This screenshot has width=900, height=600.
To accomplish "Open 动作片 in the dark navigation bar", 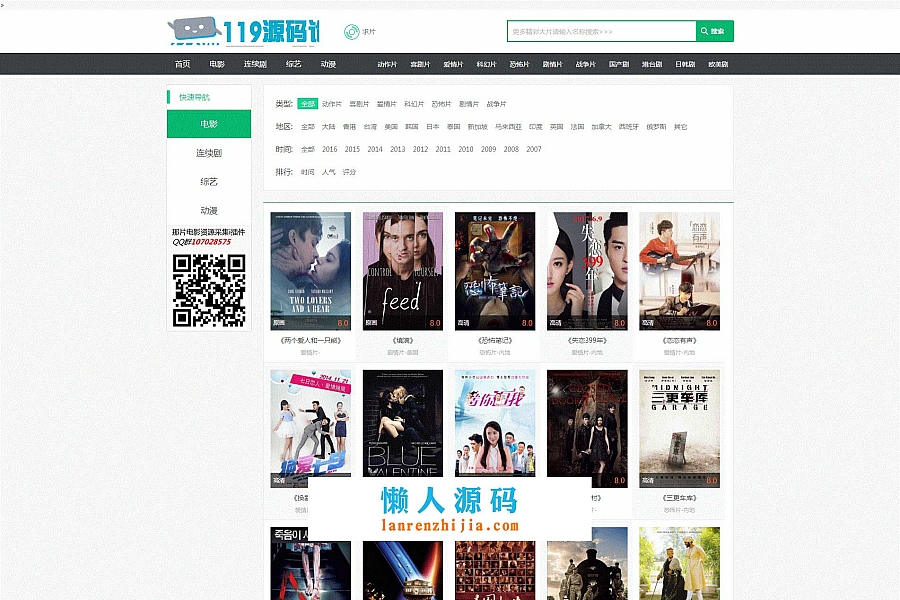I will (387, 64).
